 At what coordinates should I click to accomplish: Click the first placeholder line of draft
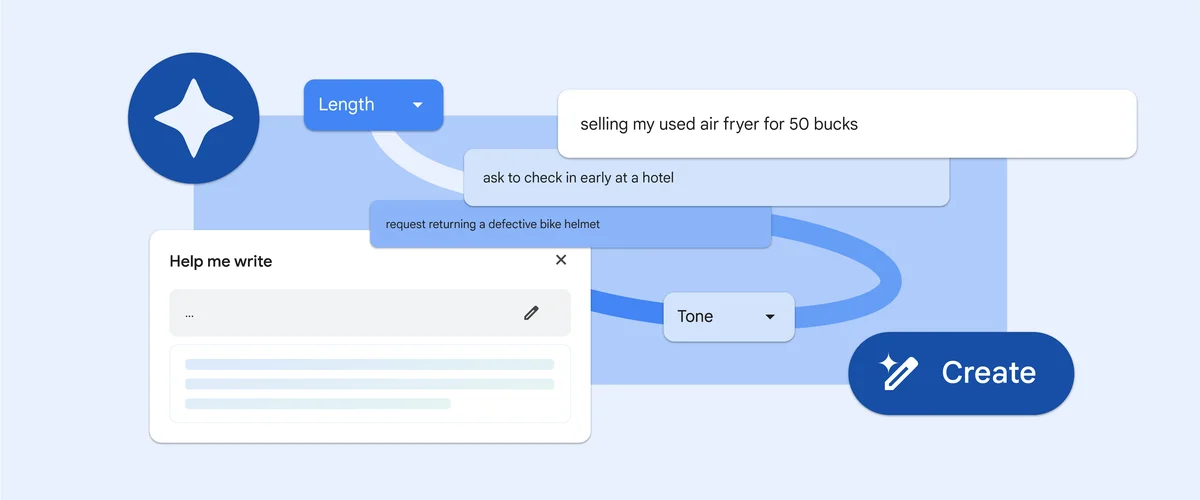369,365
